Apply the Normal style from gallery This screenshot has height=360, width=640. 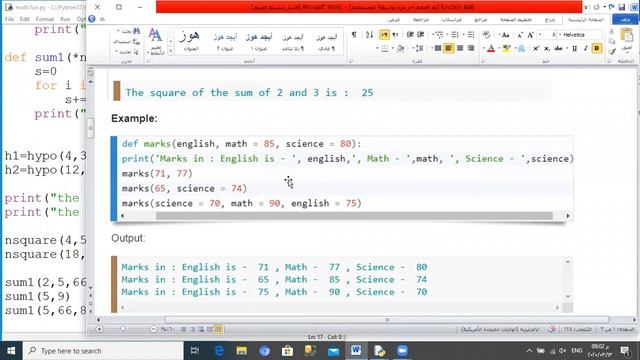point(326,42)
